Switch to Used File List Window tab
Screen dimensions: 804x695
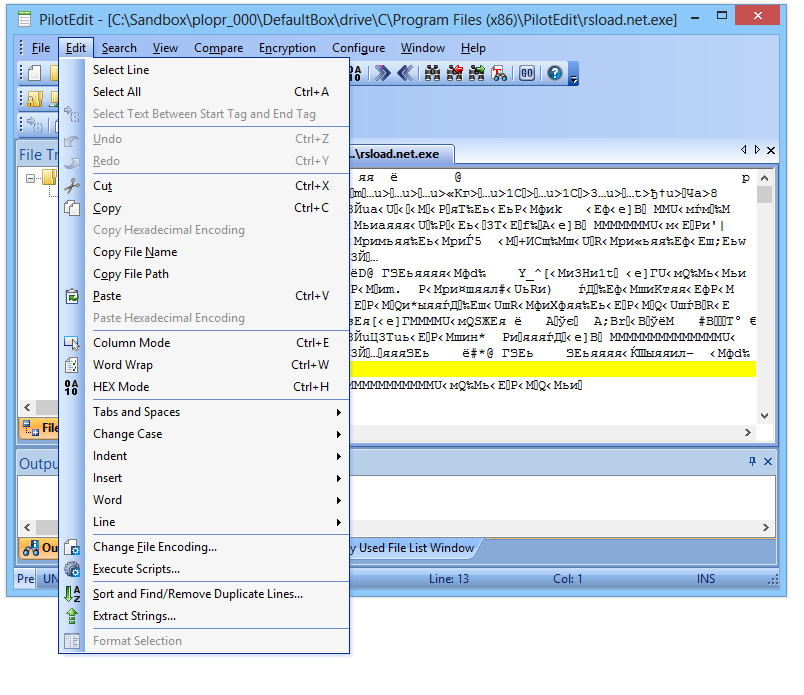point(414,548)
